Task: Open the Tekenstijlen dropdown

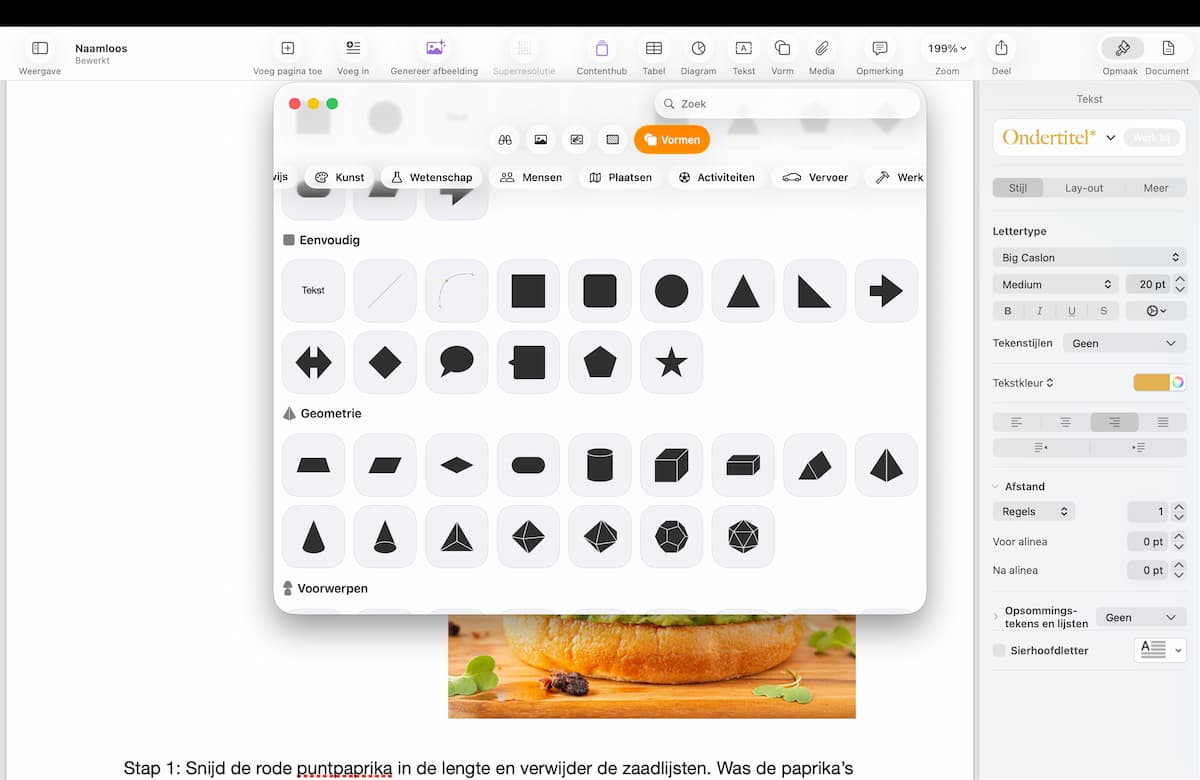Action: coord(1124,343)
